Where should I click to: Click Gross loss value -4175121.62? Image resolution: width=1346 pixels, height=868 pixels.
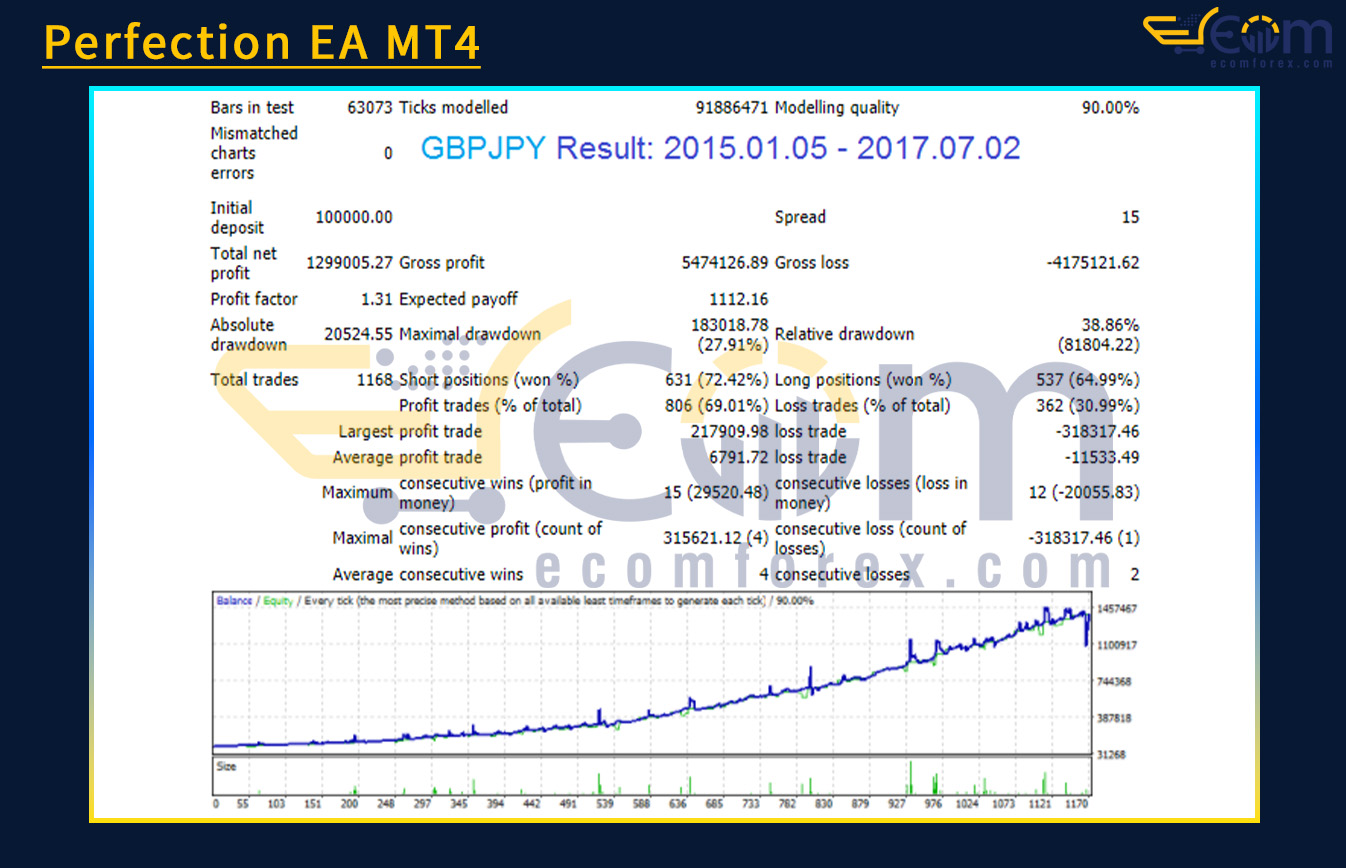[1092, 263]
